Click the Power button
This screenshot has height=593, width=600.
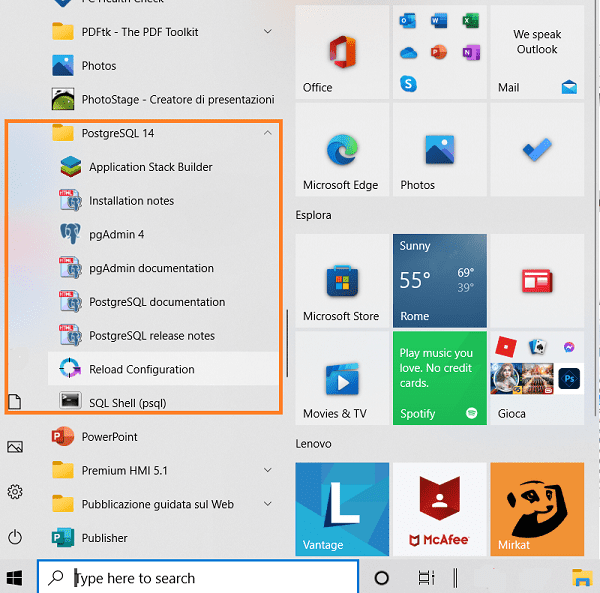(x=15, y=537)
